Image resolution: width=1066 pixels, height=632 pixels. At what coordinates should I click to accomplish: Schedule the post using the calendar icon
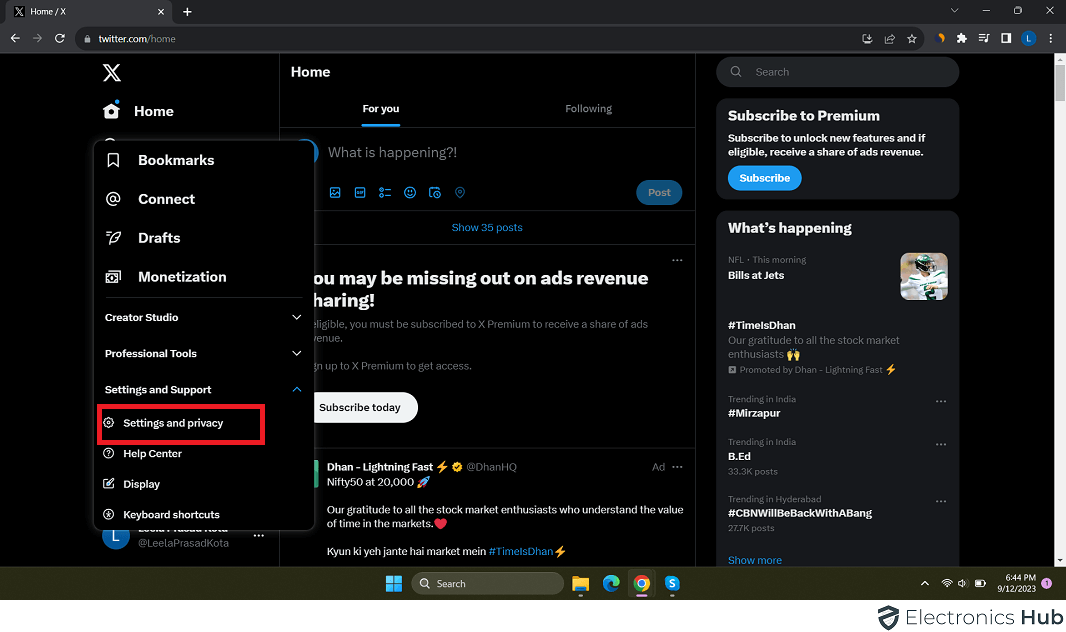(x=435, y=192)
